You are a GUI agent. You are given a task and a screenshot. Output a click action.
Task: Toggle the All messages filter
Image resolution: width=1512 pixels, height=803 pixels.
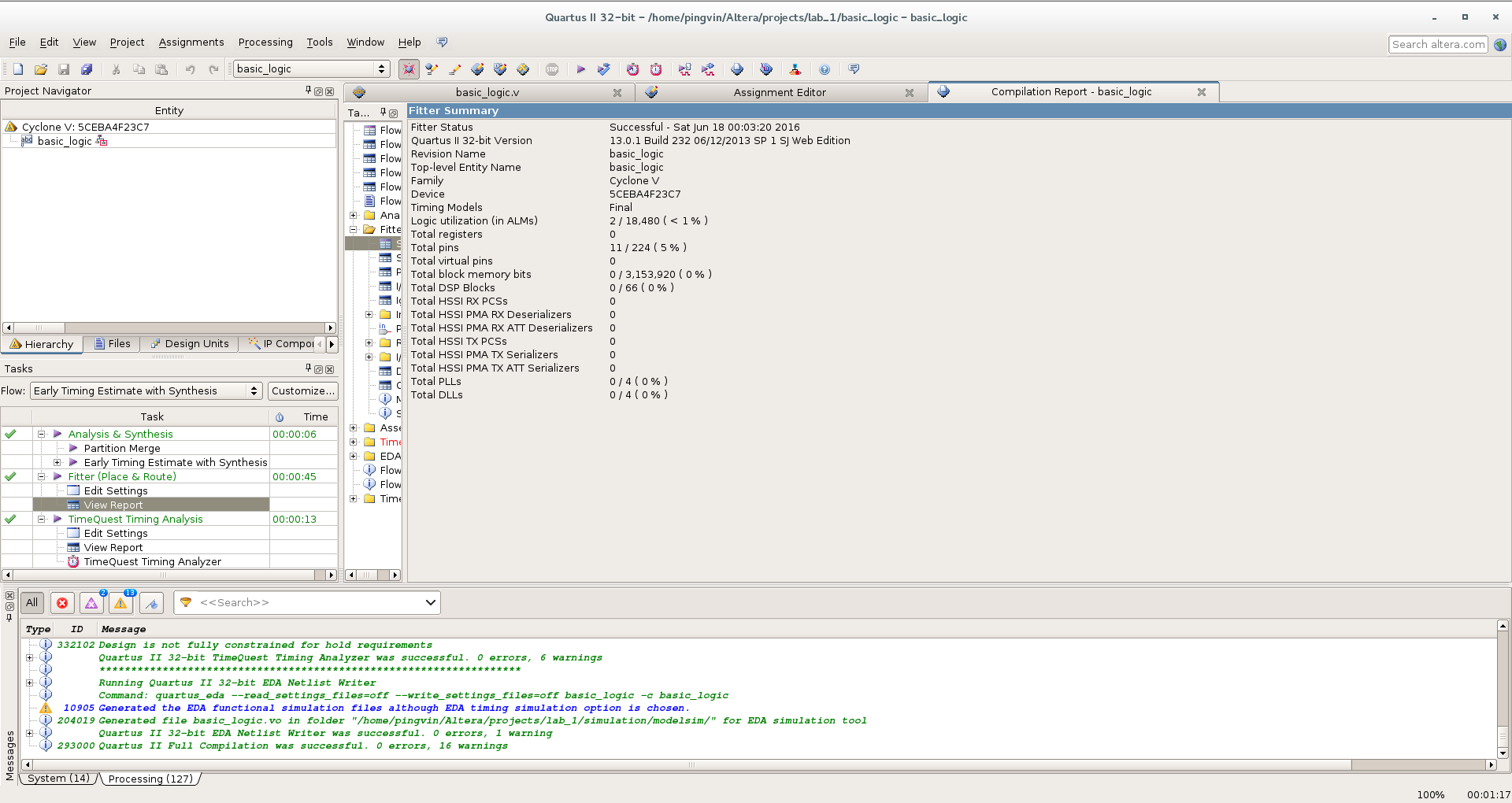coord(31,603)
